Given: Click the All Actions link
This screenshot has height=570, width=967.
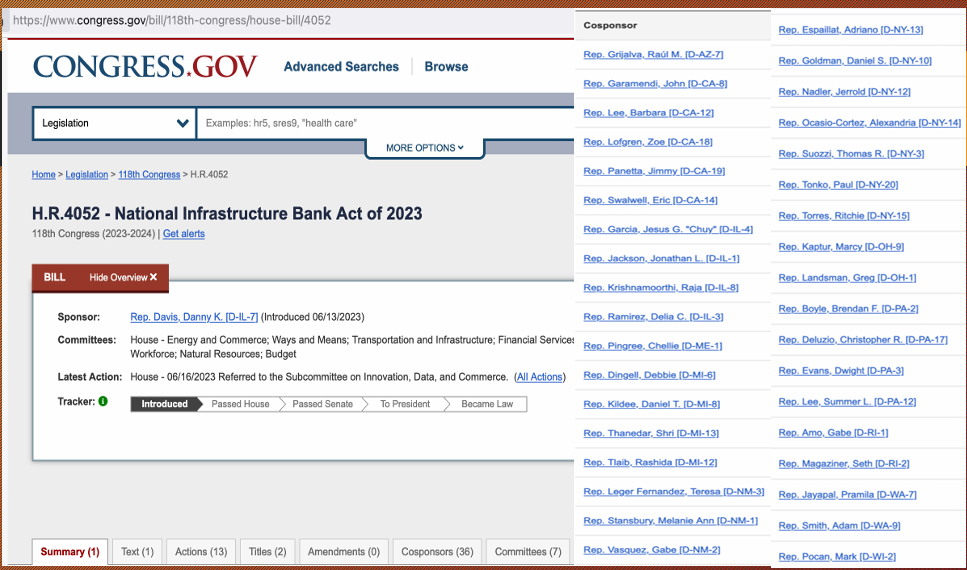Looking at the screenshot, I should click(x=539, y=377).
